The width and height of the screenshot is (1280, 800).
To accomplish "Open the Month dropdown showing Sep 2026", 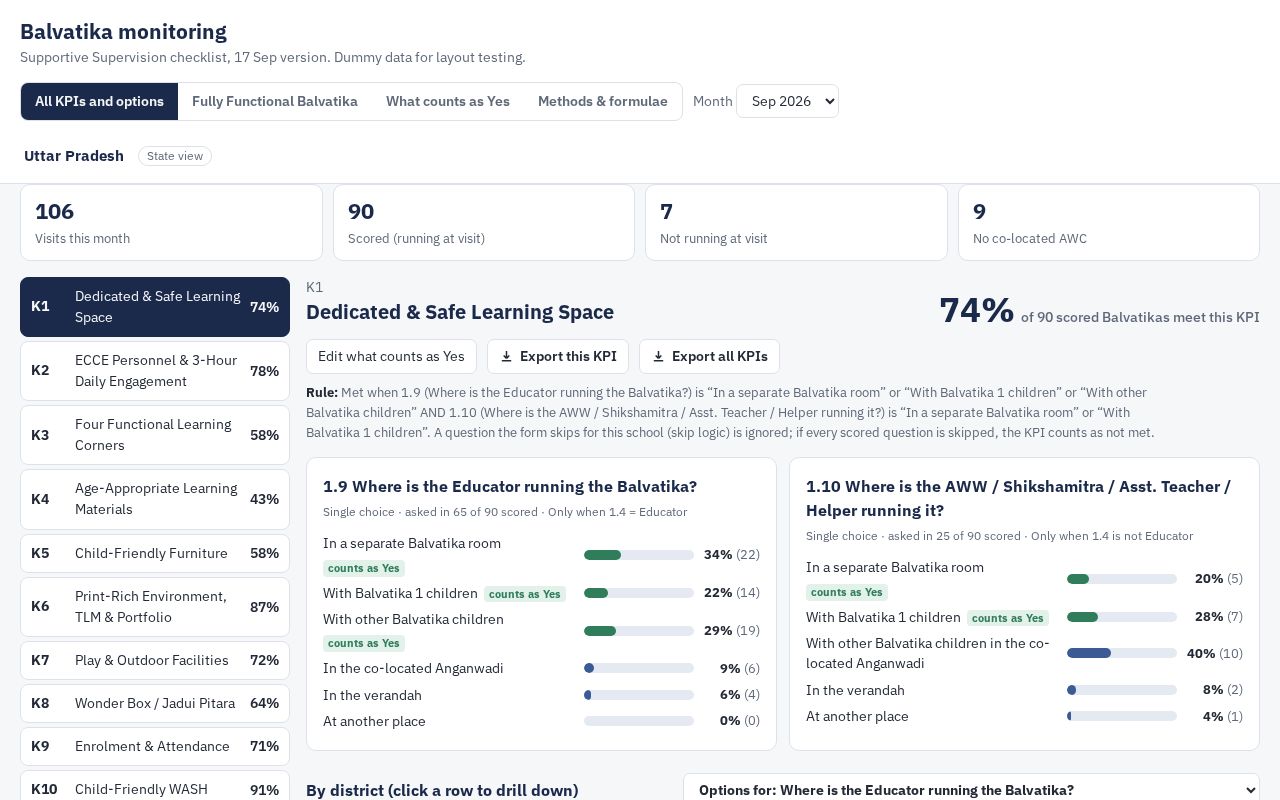I will pos(787,101).
